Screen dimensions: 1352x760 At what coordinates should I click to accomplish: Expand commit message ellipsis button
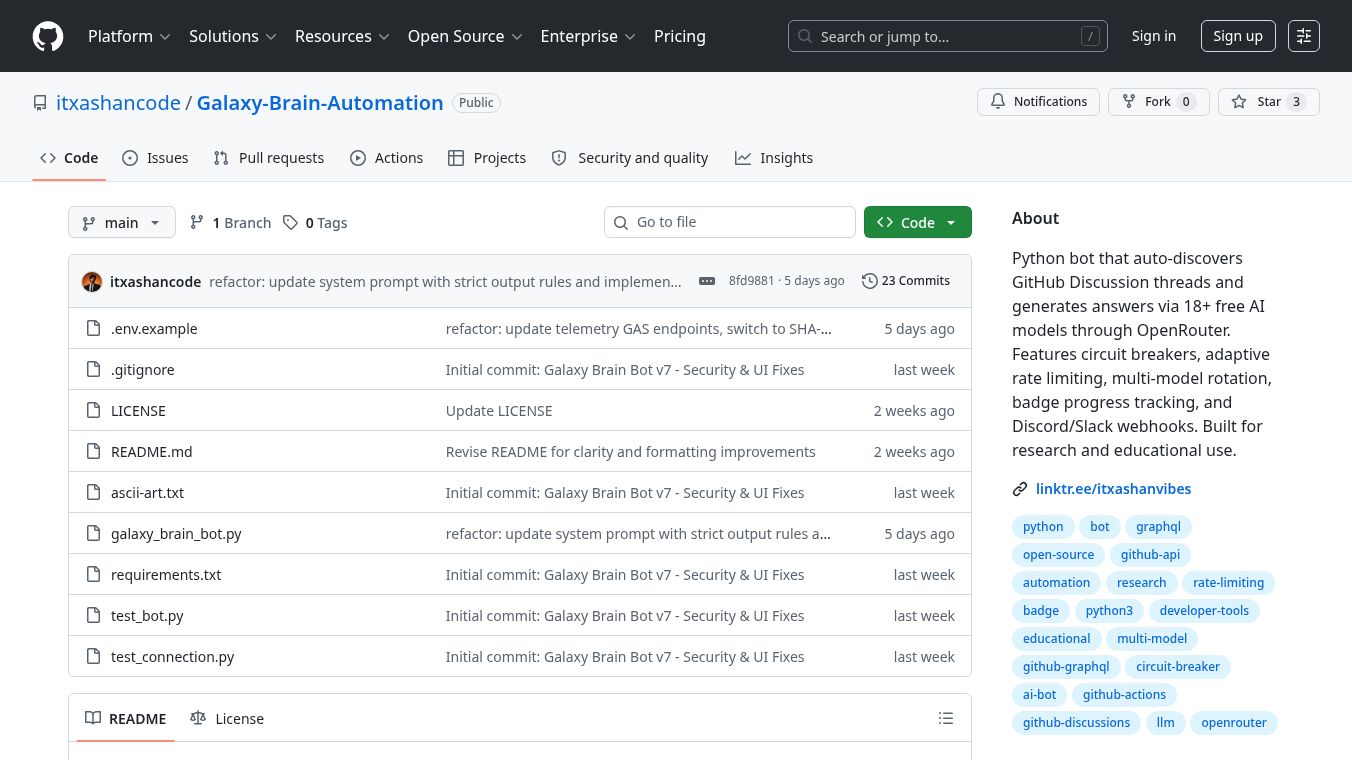(707, 281)
